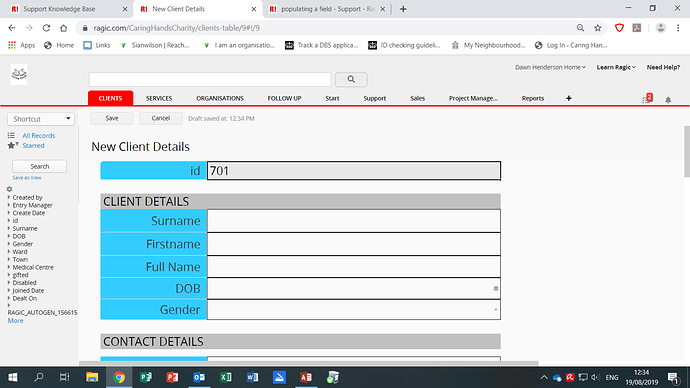Open the Apps bookmarks shortcut
The width and height of the screenshot is (690, 388).
[x=22, y=45]
